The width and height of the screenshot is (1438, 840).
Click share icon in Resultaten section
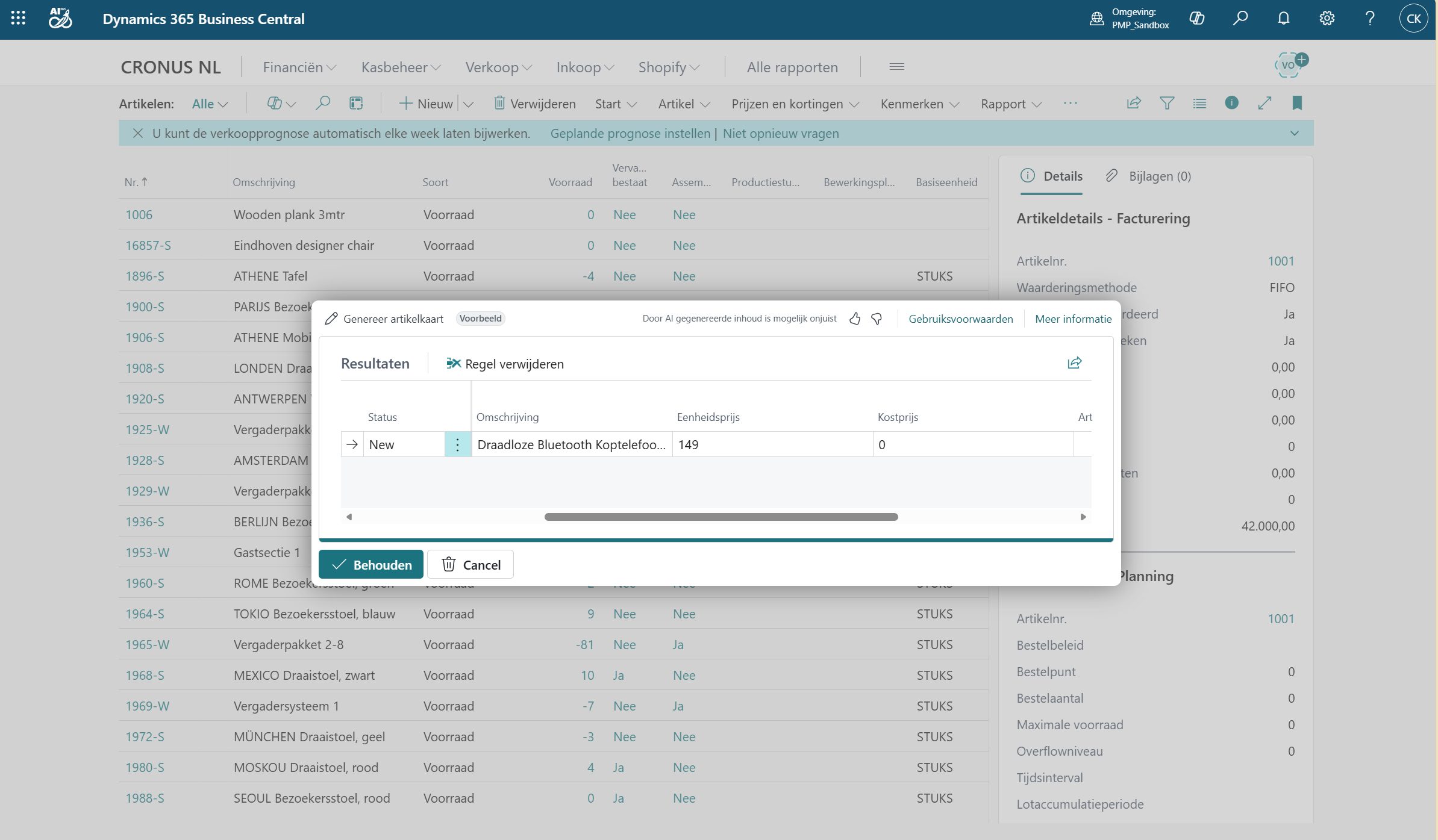pos(1074,363)
